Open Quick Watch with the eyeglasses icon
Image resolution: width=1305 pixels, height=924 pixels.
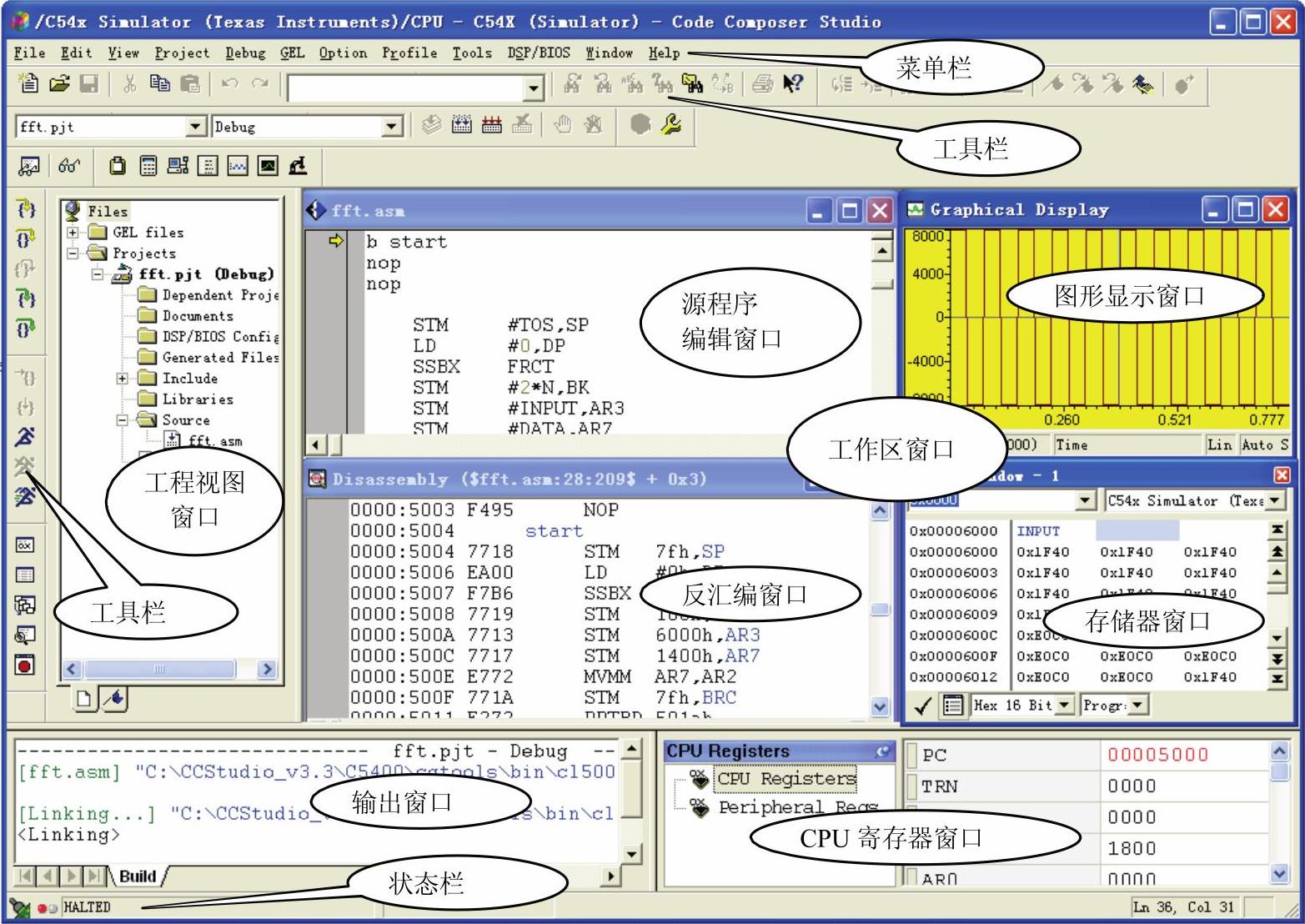coord(69,166)
